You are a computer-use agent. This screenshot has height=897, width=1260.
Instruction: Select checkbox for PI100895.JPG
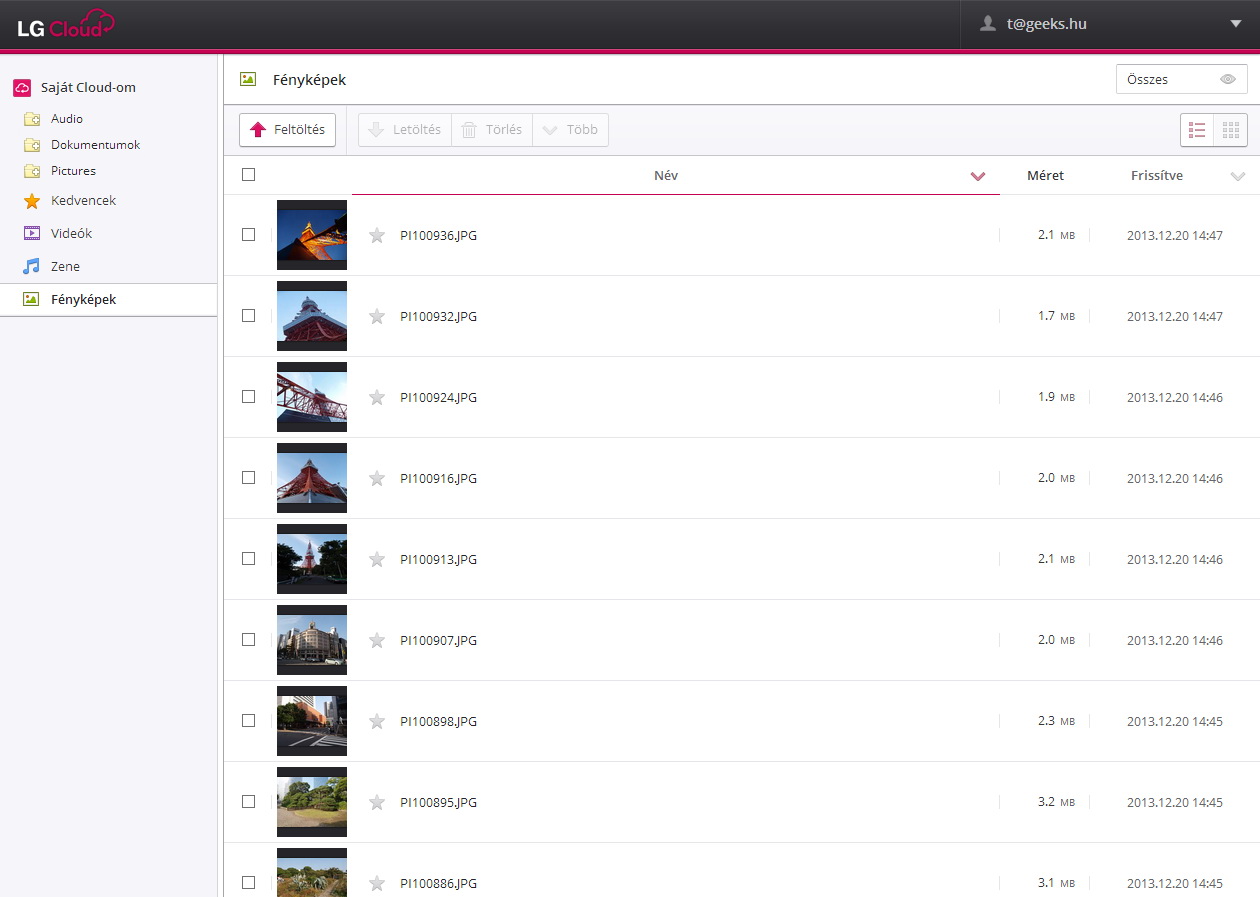248,802
